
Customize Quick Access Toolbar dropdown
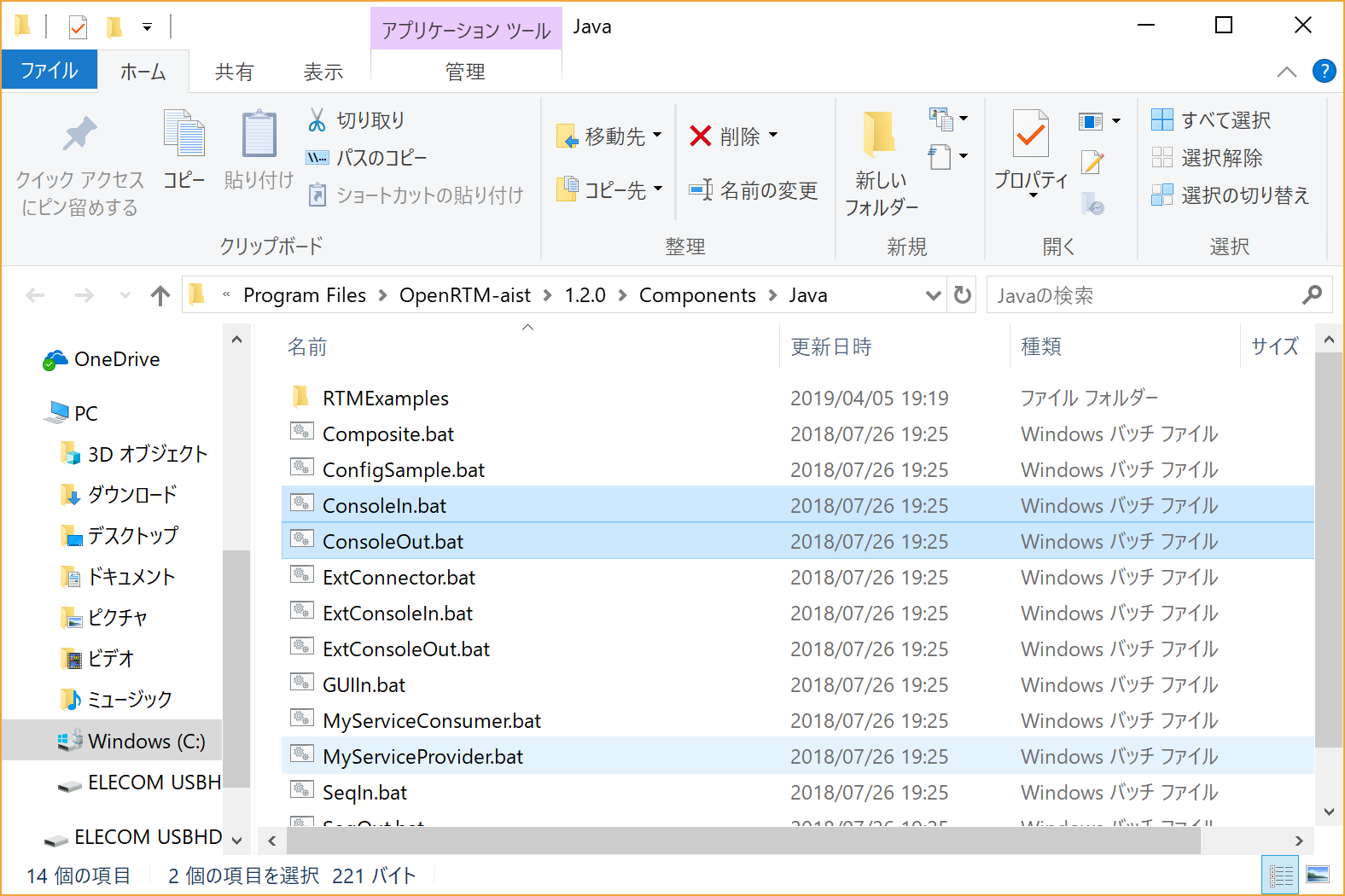pyautogui.click(x=147, y=27)
